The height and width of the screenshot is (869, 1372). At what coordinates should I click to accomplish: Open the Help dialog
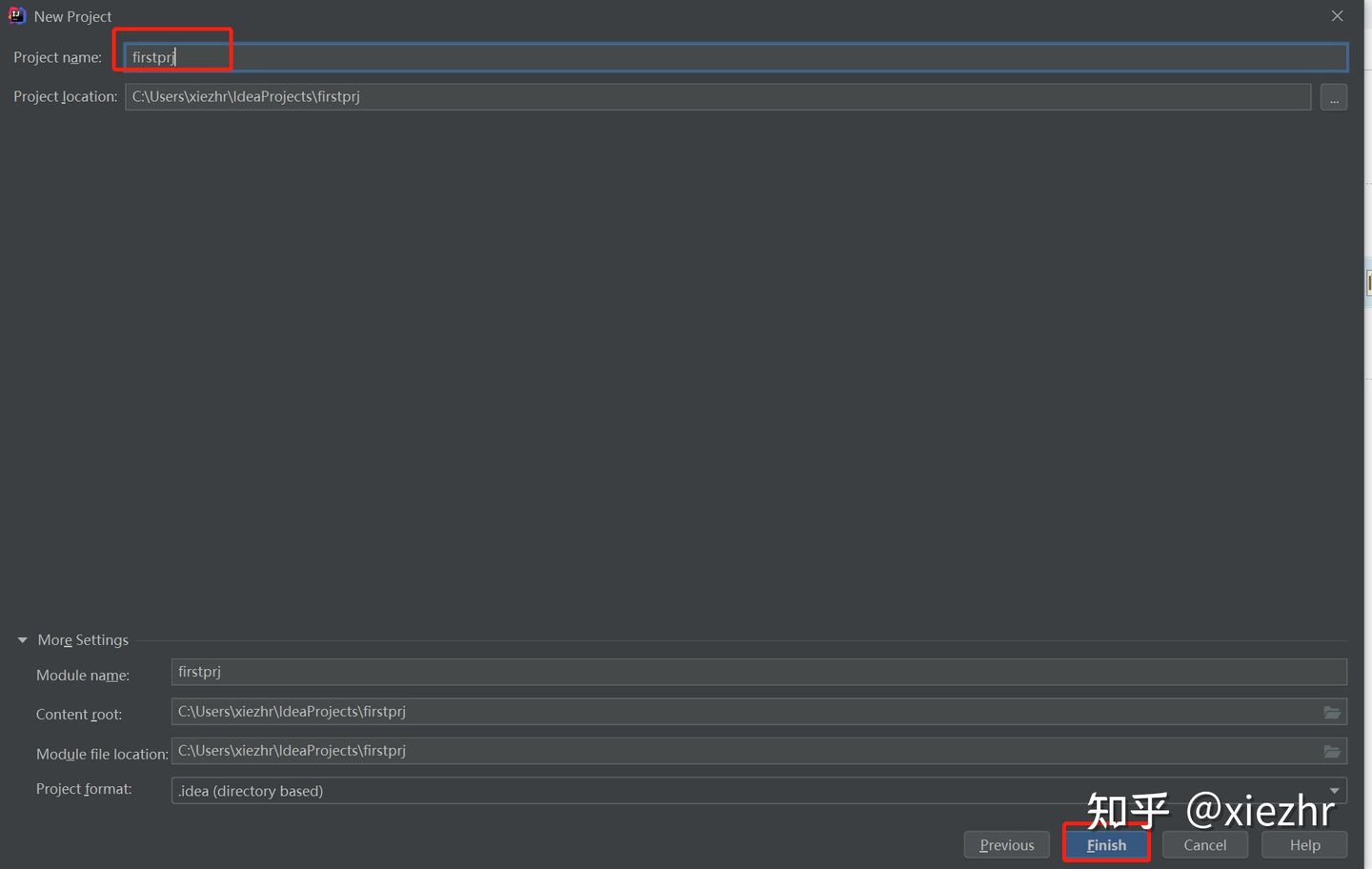1303,844
